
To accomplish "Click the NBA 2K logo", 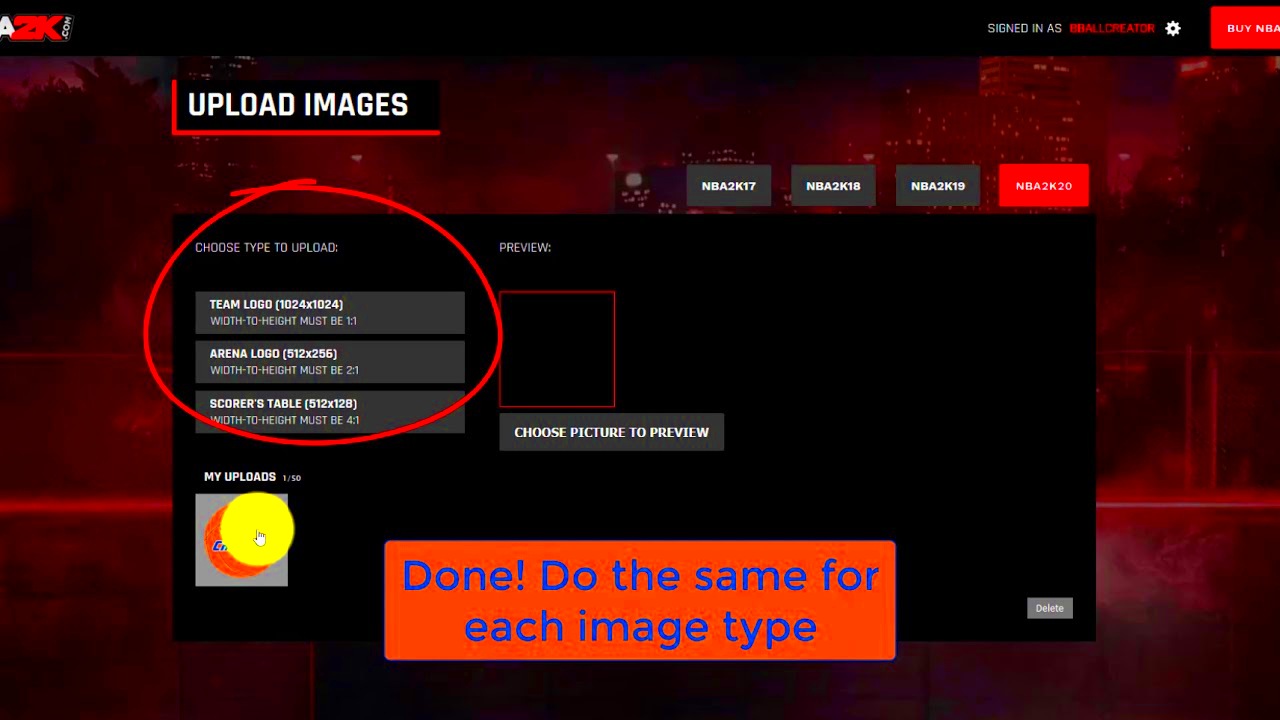I will pyautogui.click(x=36, y=28).
